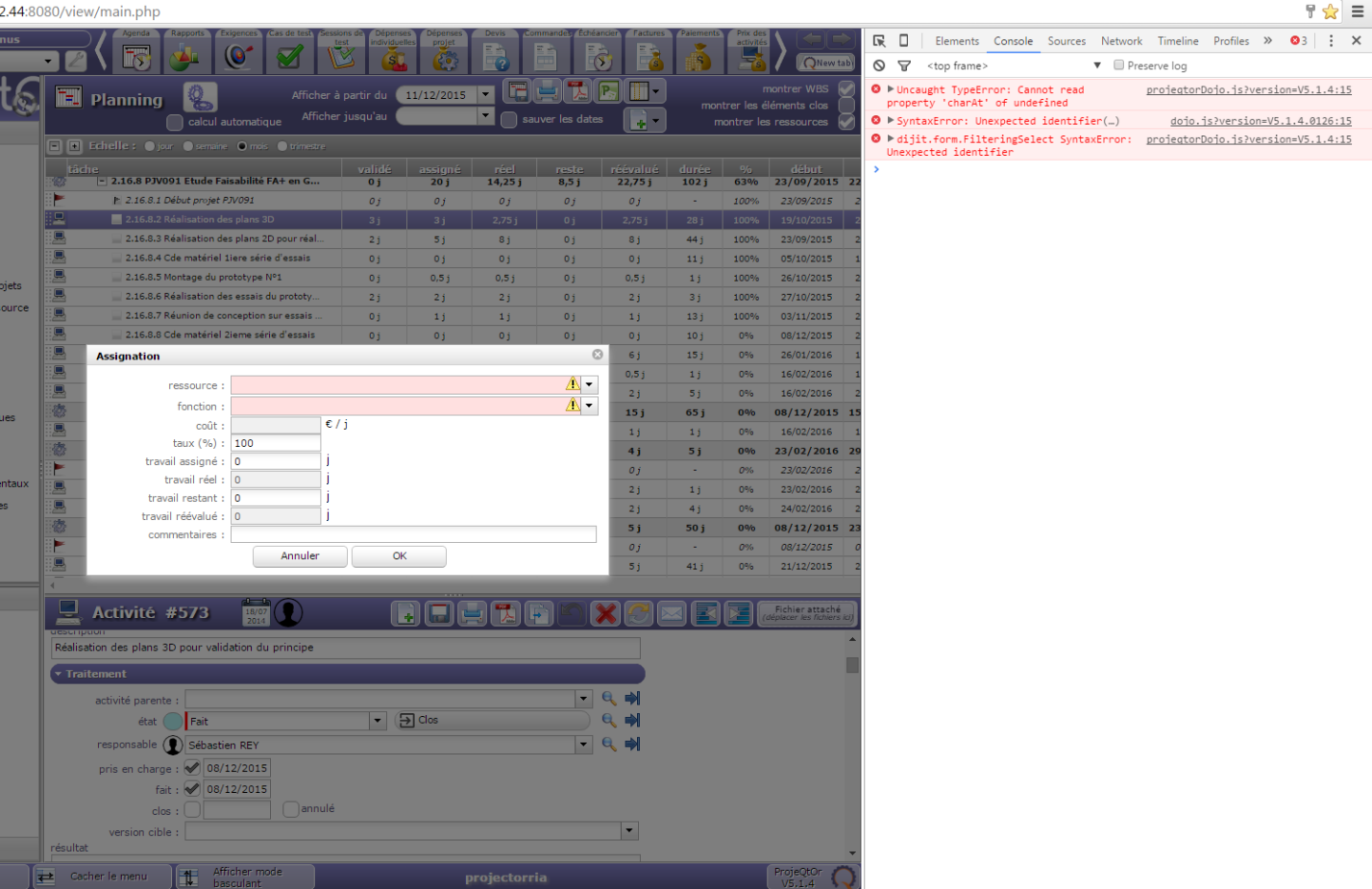Viewport: 1372px width, 889px height.
Task: Export the planning to PDF
Action: (x=577, y=91)
